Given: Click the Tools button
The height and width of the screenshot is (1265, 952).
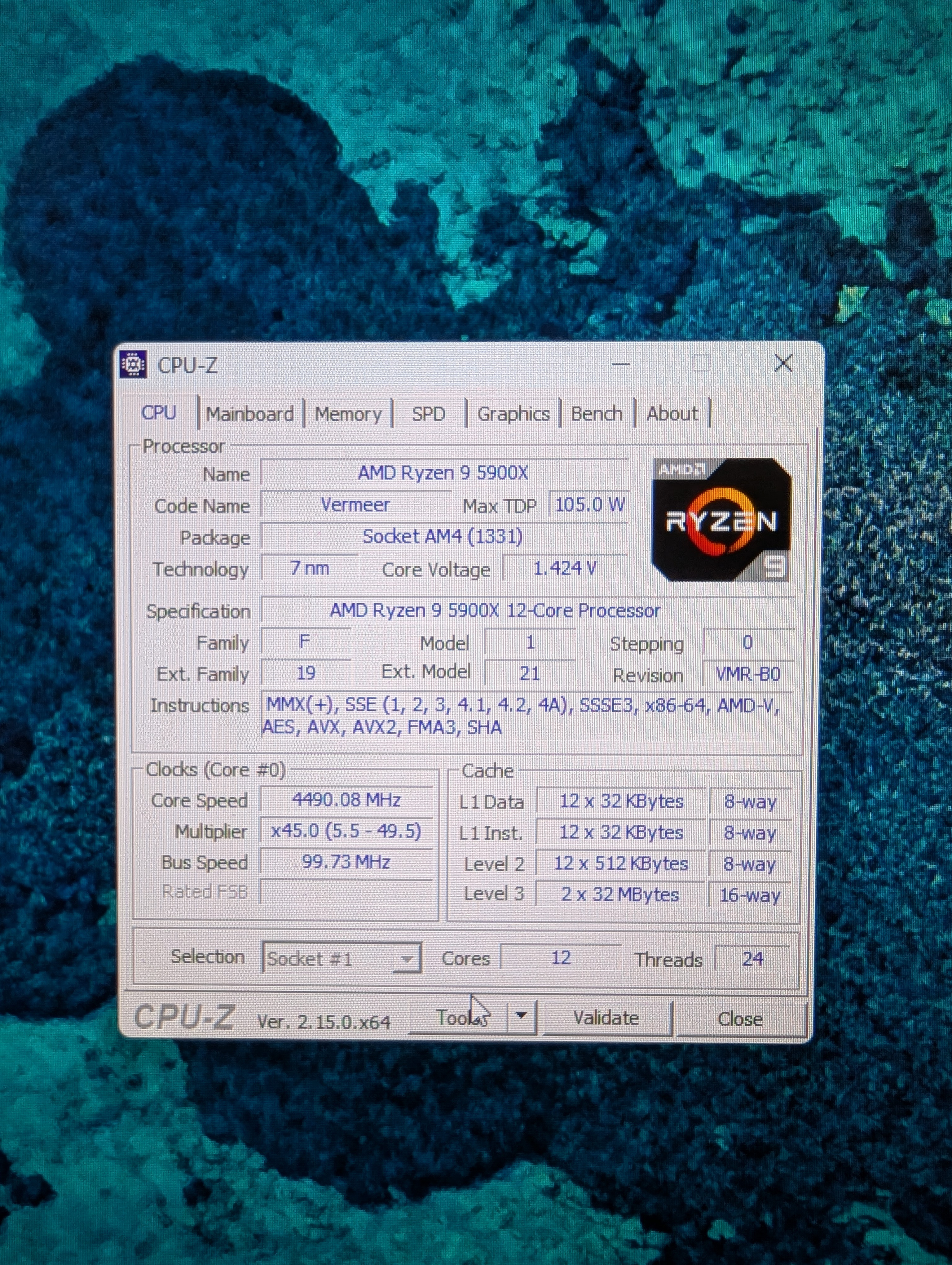Looking at the screenshot, I should pyautogui.click(x=458, y=1017).
